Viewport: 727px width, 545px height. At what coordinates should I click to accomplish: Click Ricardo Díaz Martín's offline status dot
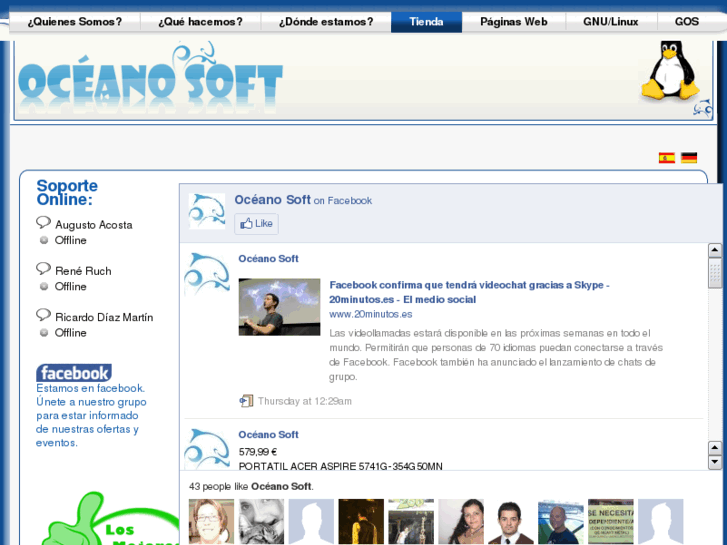click(44, 333)
